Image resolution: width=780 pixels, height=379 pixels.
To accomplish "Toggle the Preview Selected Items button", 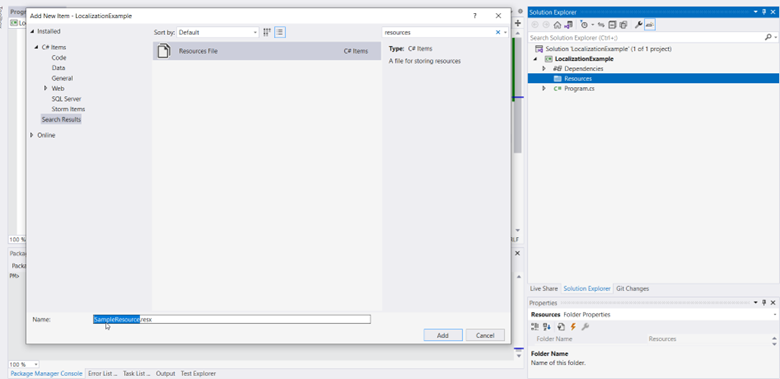I will (x=650, y=25).
